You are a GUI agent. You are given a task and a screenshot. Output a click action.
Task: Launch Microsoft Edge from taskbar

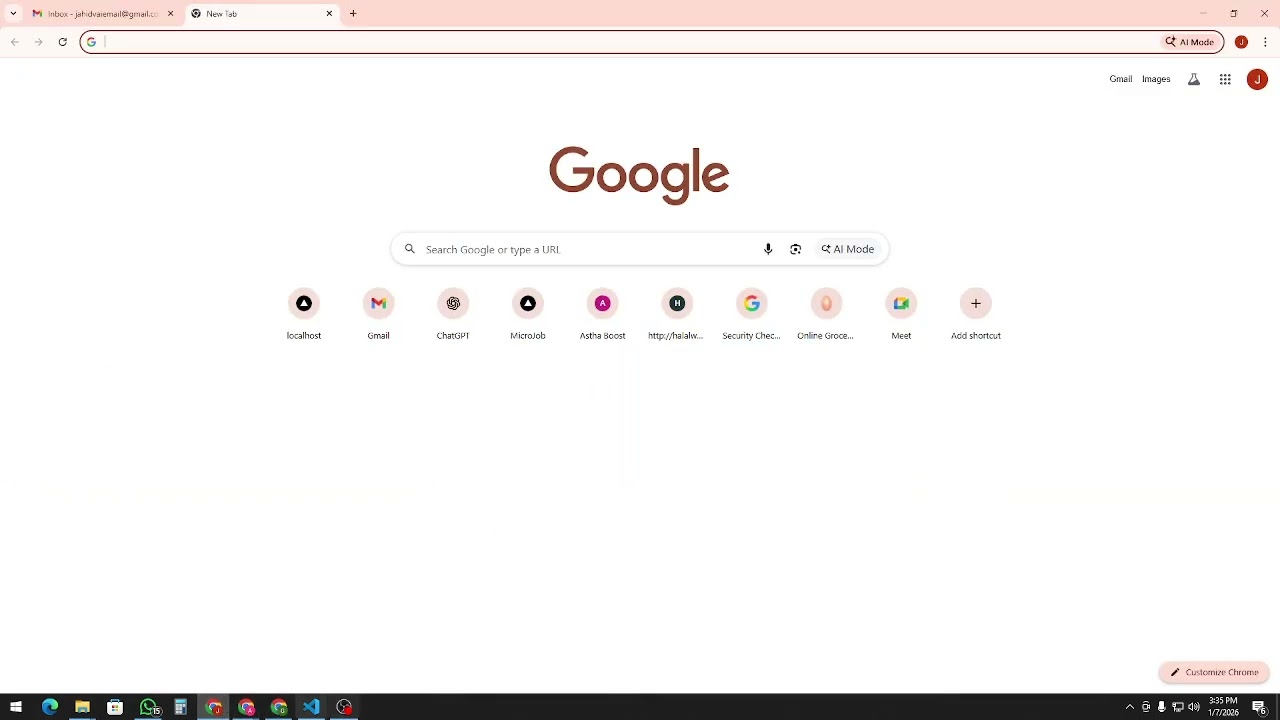click(x=50, y=707)
